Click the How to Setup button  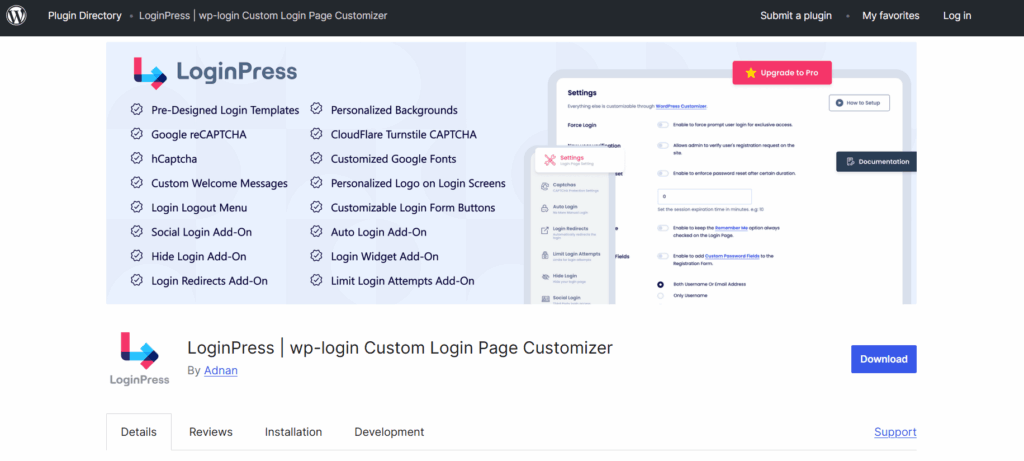(859, 103)
